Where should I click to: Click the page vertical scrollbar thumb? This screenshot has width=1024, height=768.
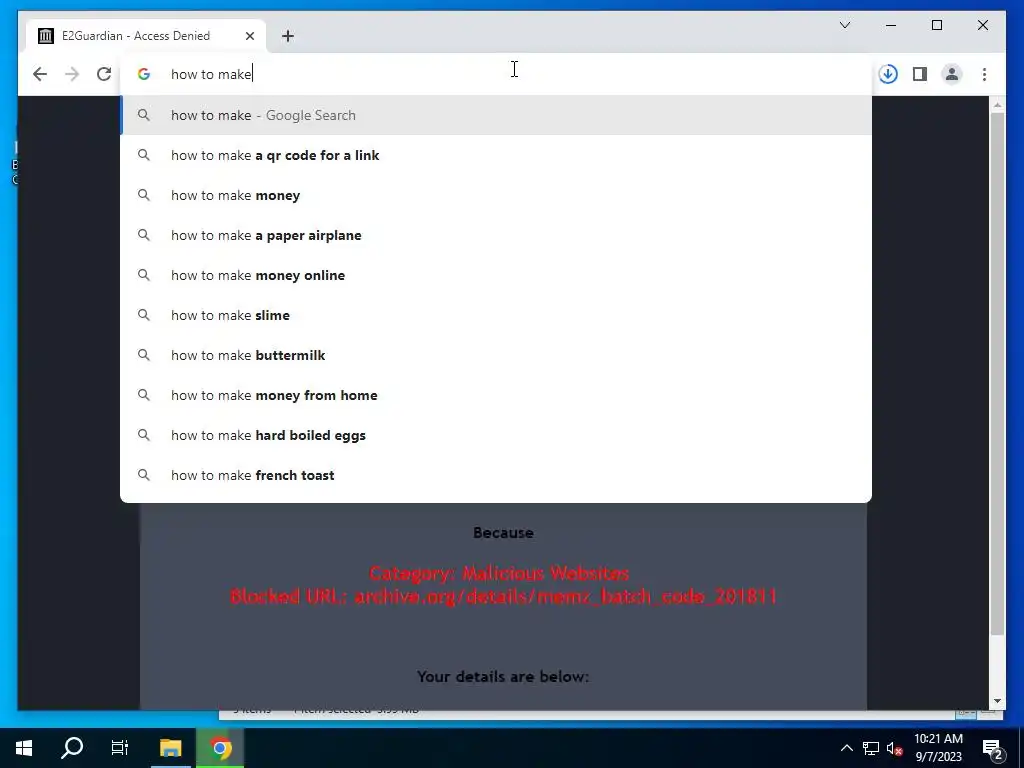click(x=997, y=374)
